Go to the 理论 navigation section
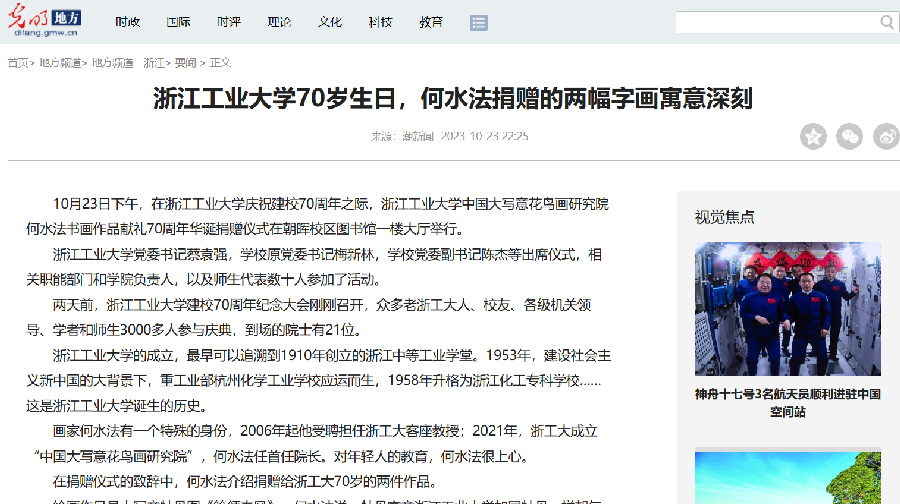The width and height of the screenshot is (900, 504). 279,22
